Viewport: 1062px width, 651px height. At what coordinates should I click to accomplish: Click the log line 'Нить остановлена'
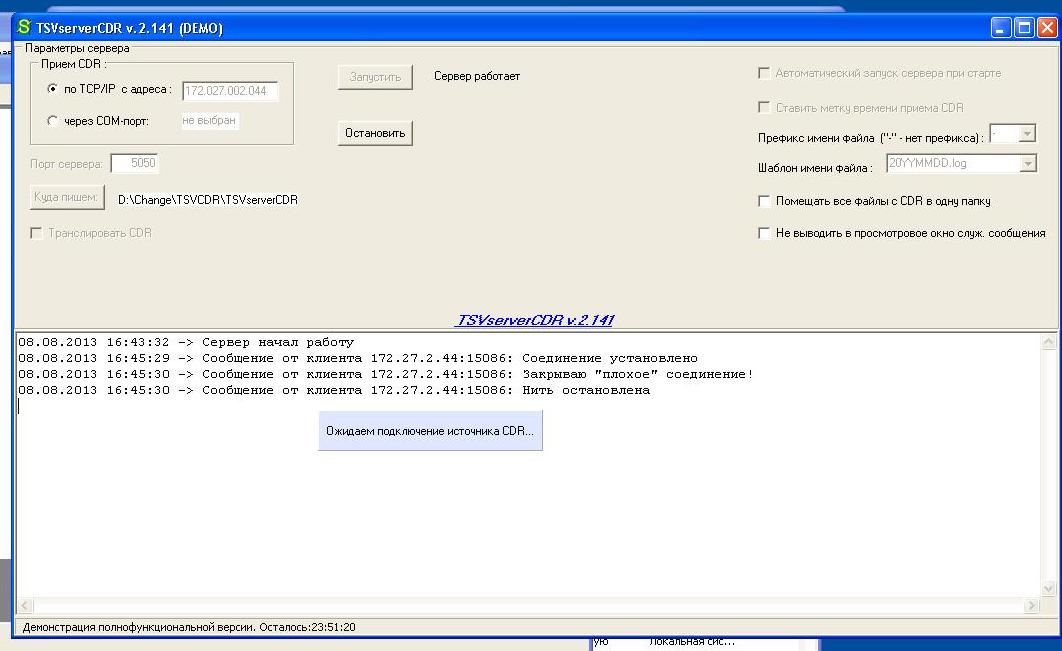pos(334,390)
